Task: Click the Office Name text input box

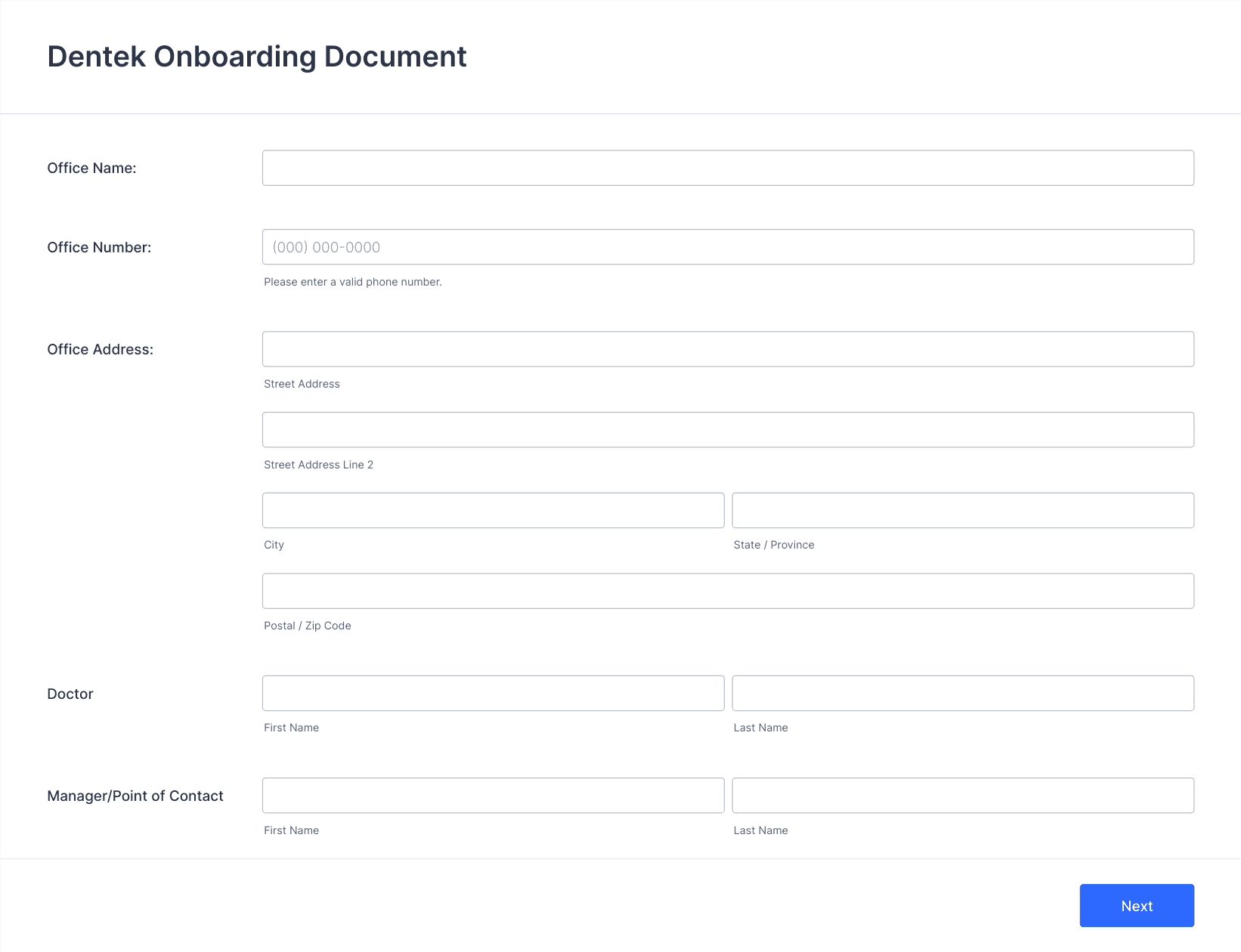Action: click(x=728, y=168)
